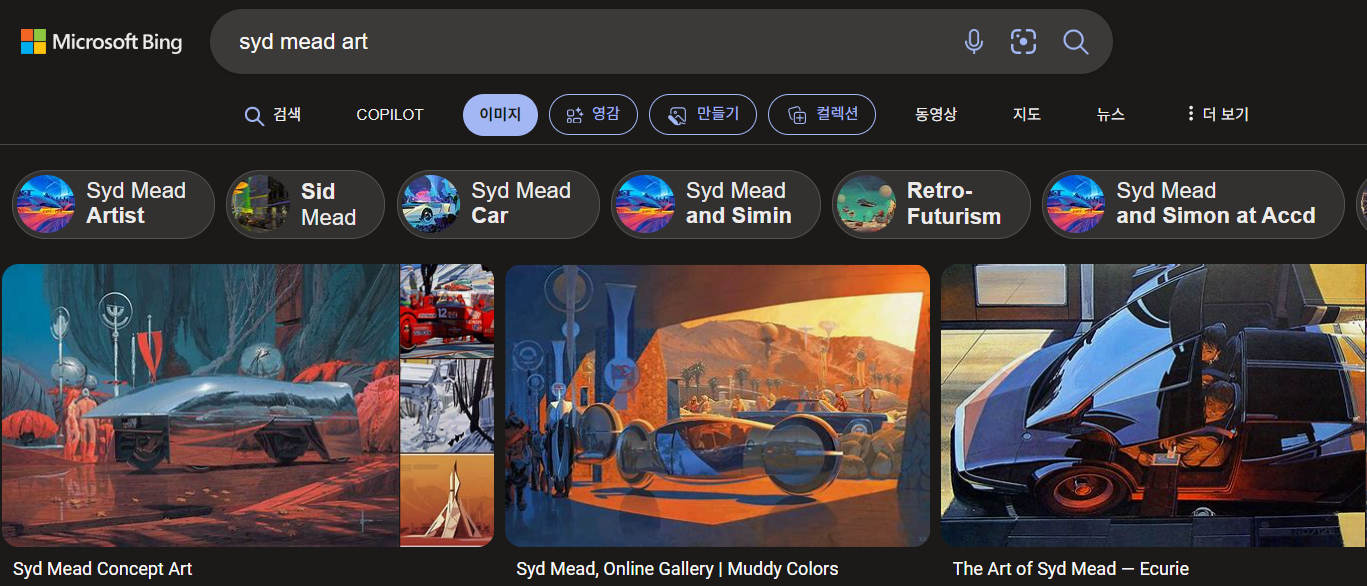The image size is (1367, 586).
Task: Open the 영감 tab
Action: click(x=592, y=115)
